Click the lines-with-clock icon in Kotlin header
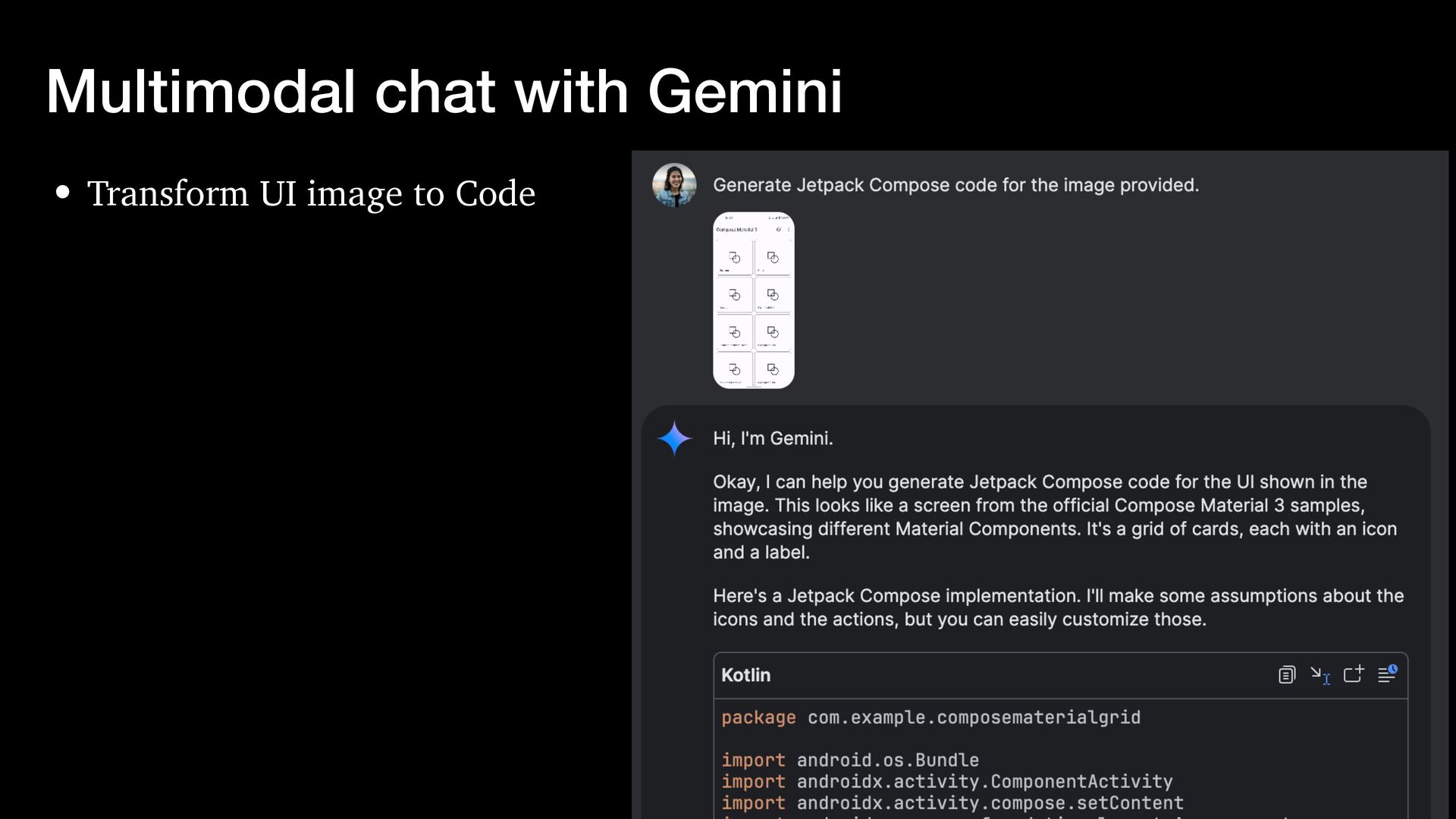The height and width of the screenshot is (819, 1456). click(x=1387, y=674)
